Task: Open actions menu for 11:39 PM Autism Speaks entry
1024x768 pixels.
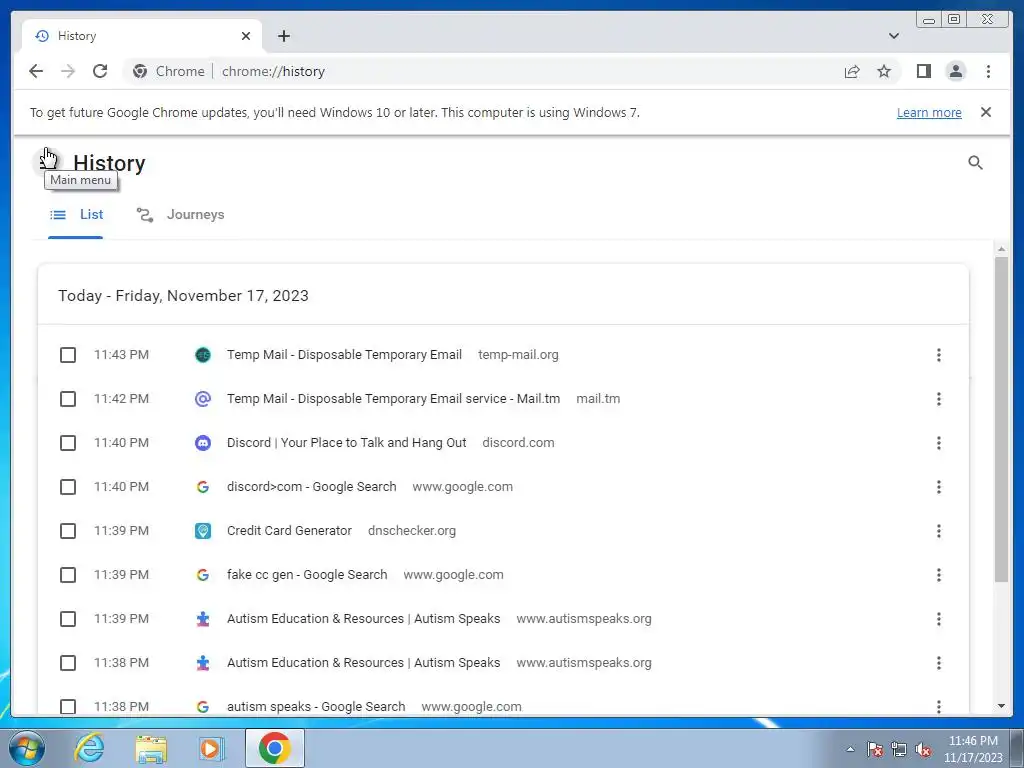Action: 938,619
